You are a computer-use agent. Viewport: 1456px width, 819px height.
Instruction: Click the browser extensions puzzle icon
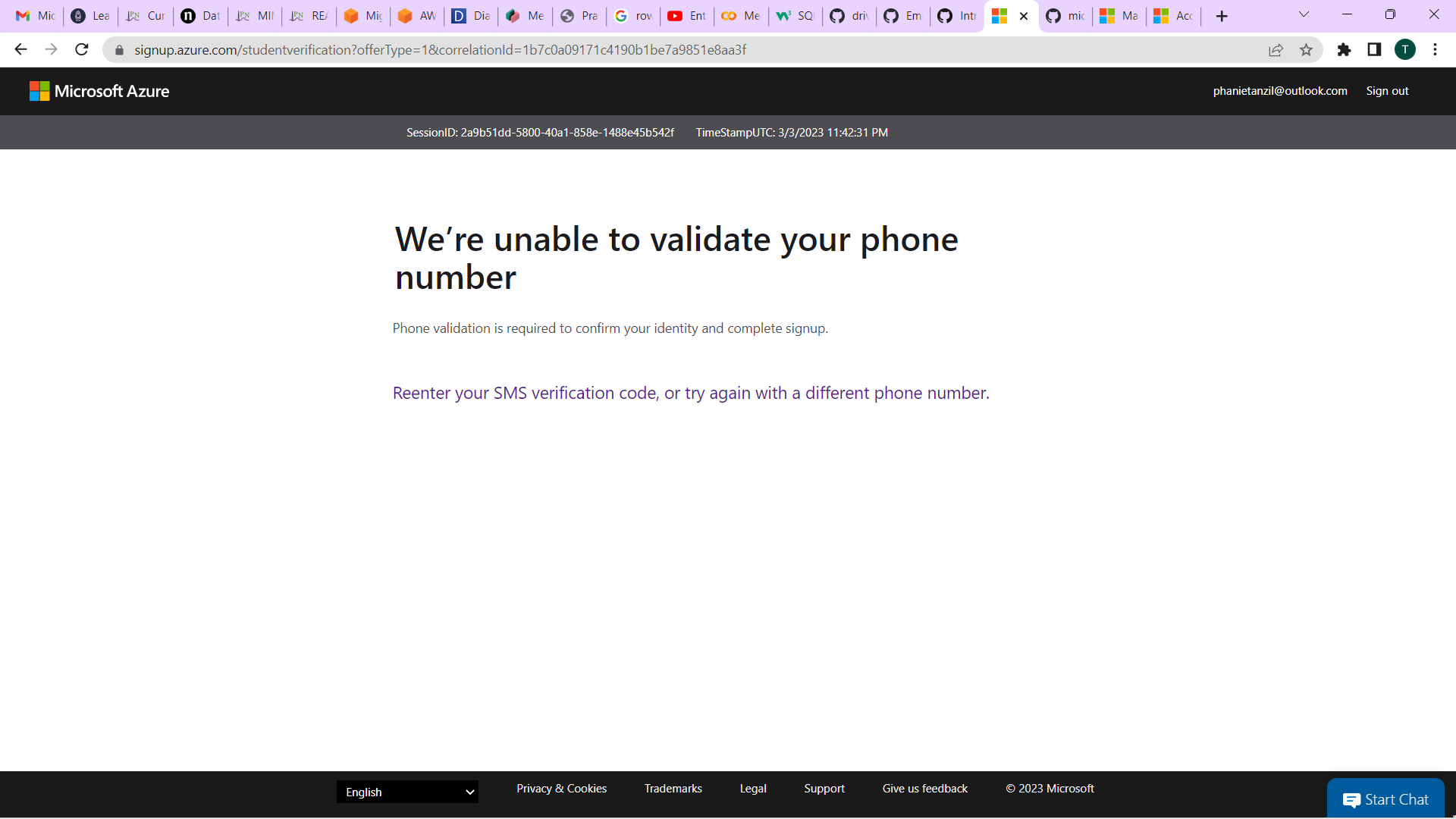point(1345,49)
